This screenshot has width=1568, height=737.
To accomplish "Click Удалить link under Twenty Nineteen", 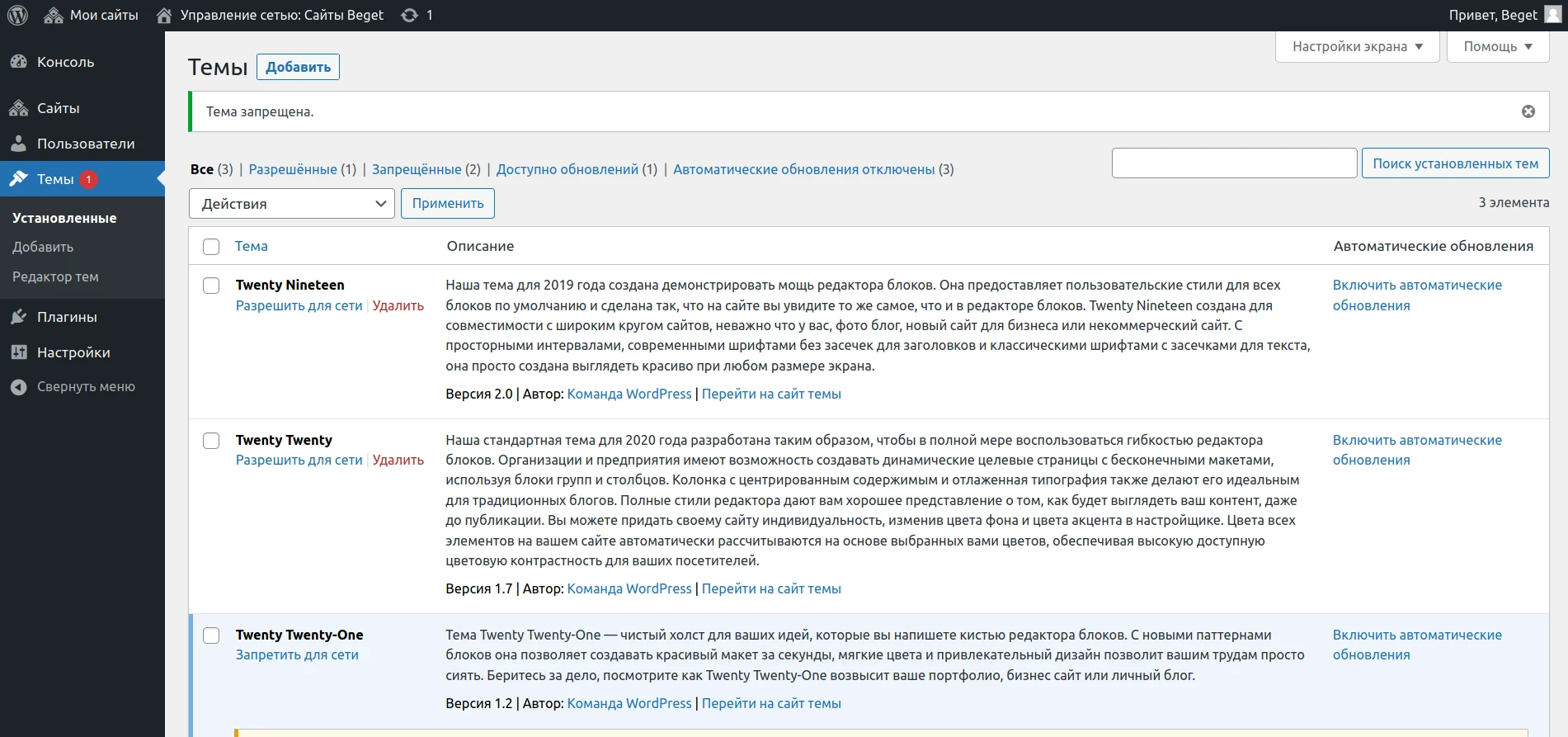I will [x=398, y=305].
